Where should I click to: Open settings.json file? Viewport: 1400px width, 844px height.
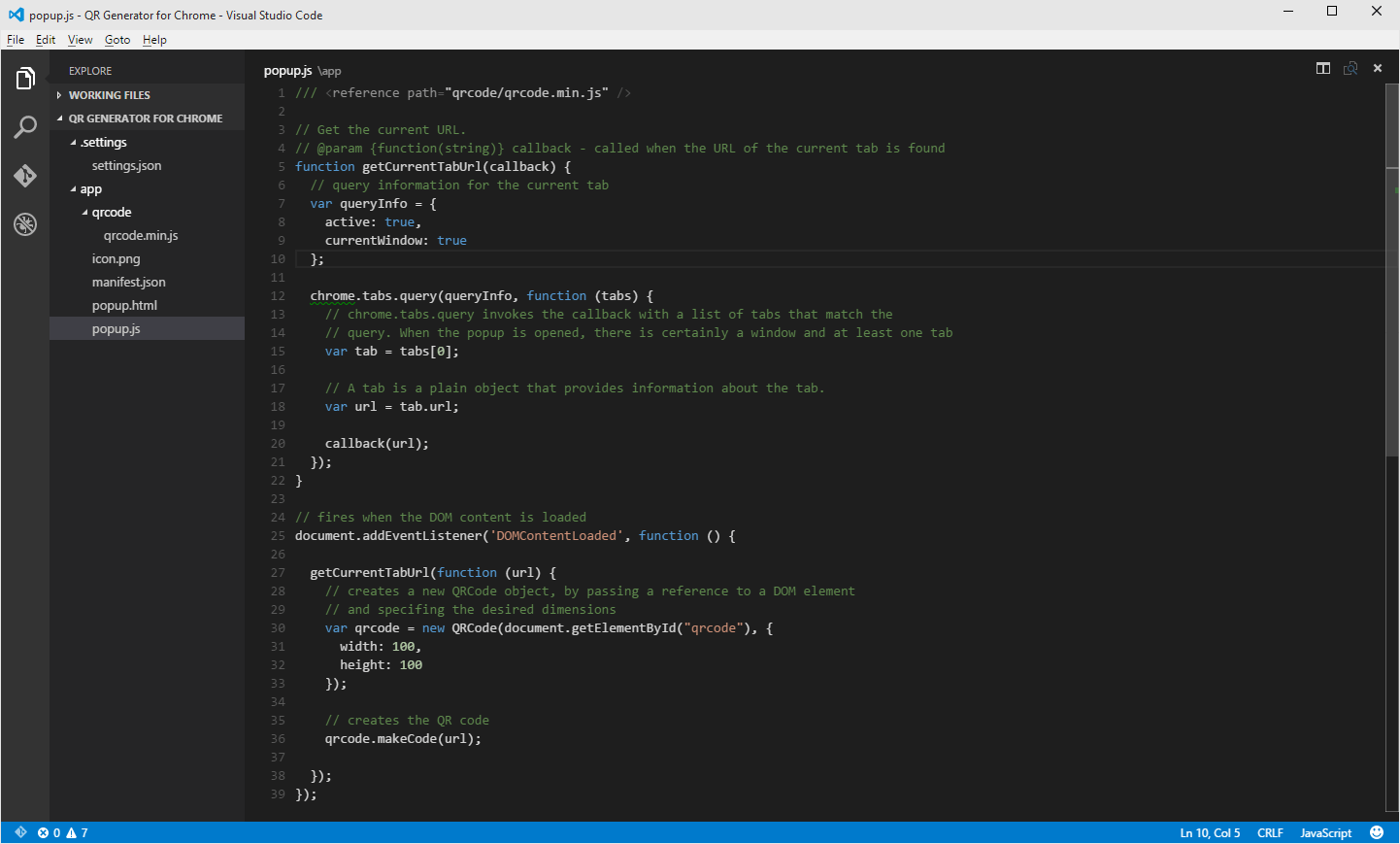click(147, 165)
